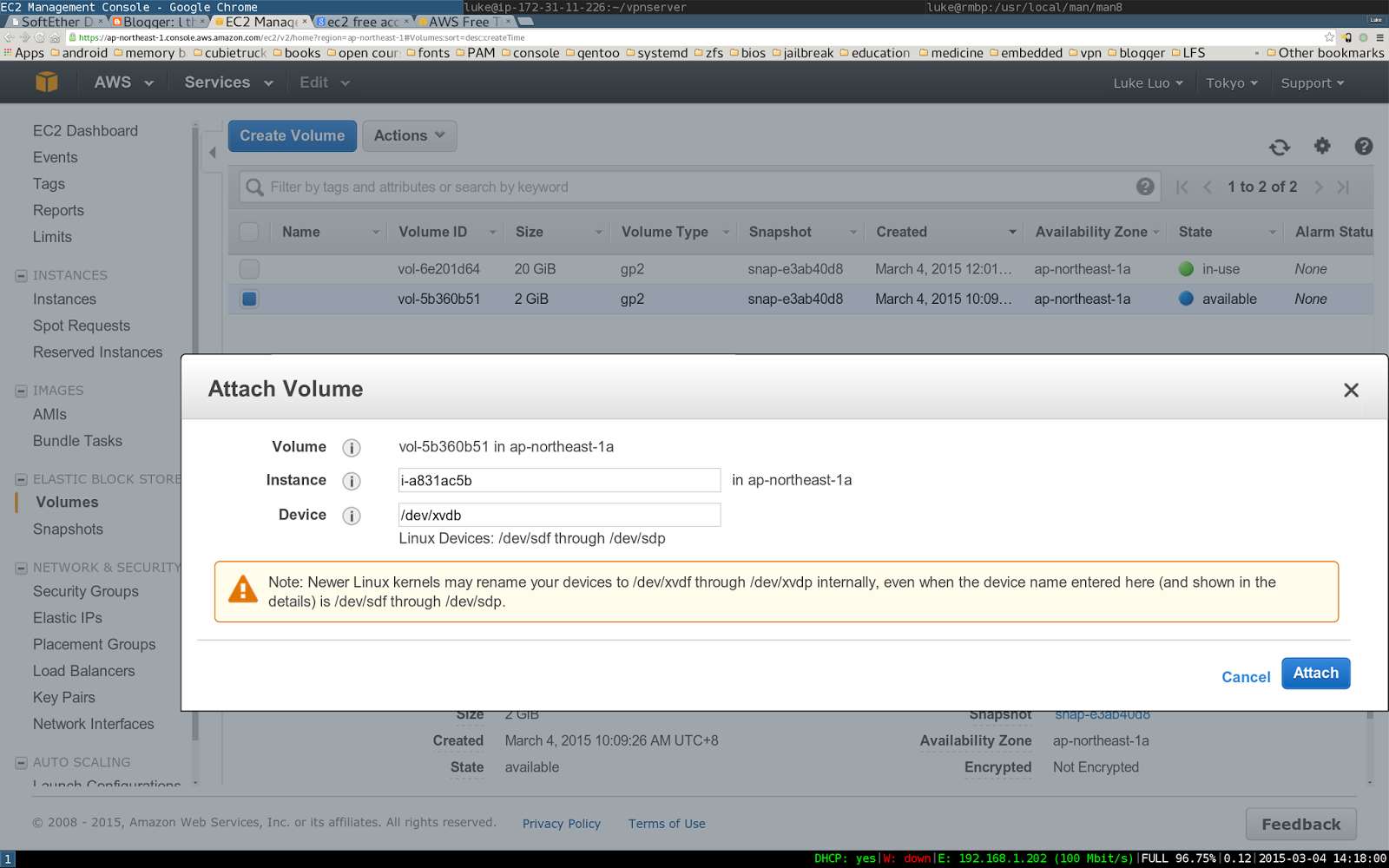The image size is (1389, 868).
Task: Open the help question mark icon by the gear
Action: click(1364, 146)
